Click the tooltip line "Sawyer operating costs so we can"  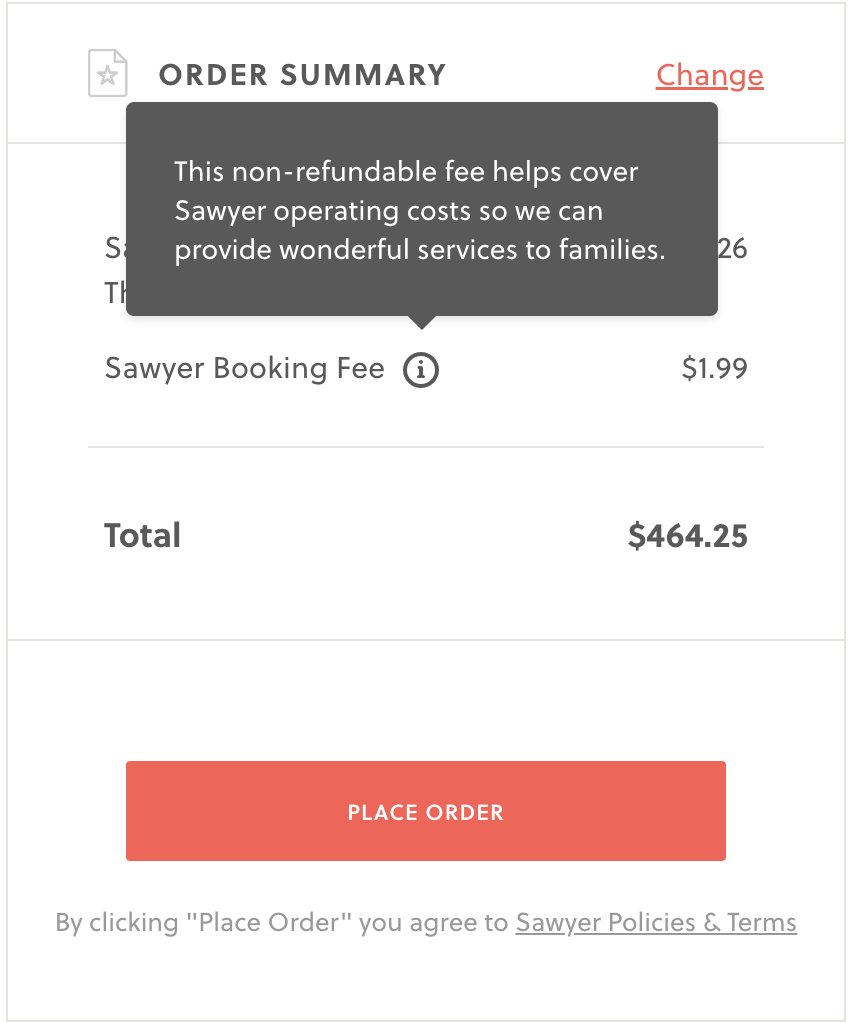tap(388, 211)
